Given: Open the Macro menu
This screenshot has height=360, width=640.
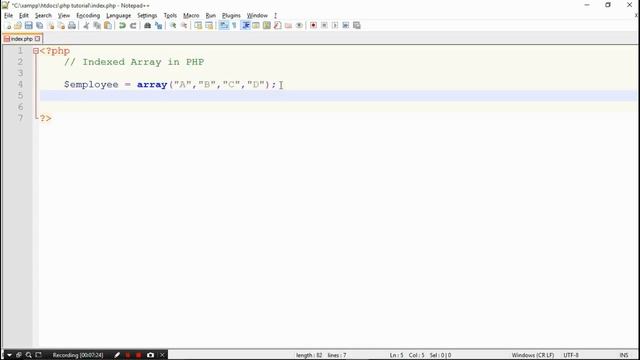Looking at the screenshot, I should 191,16.
